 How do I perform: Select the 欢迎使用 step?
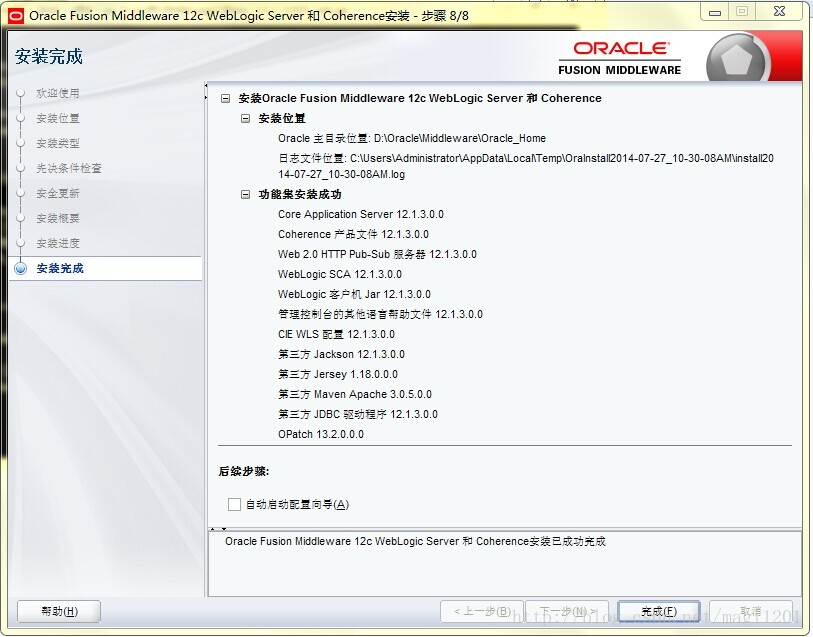point(58,93)
